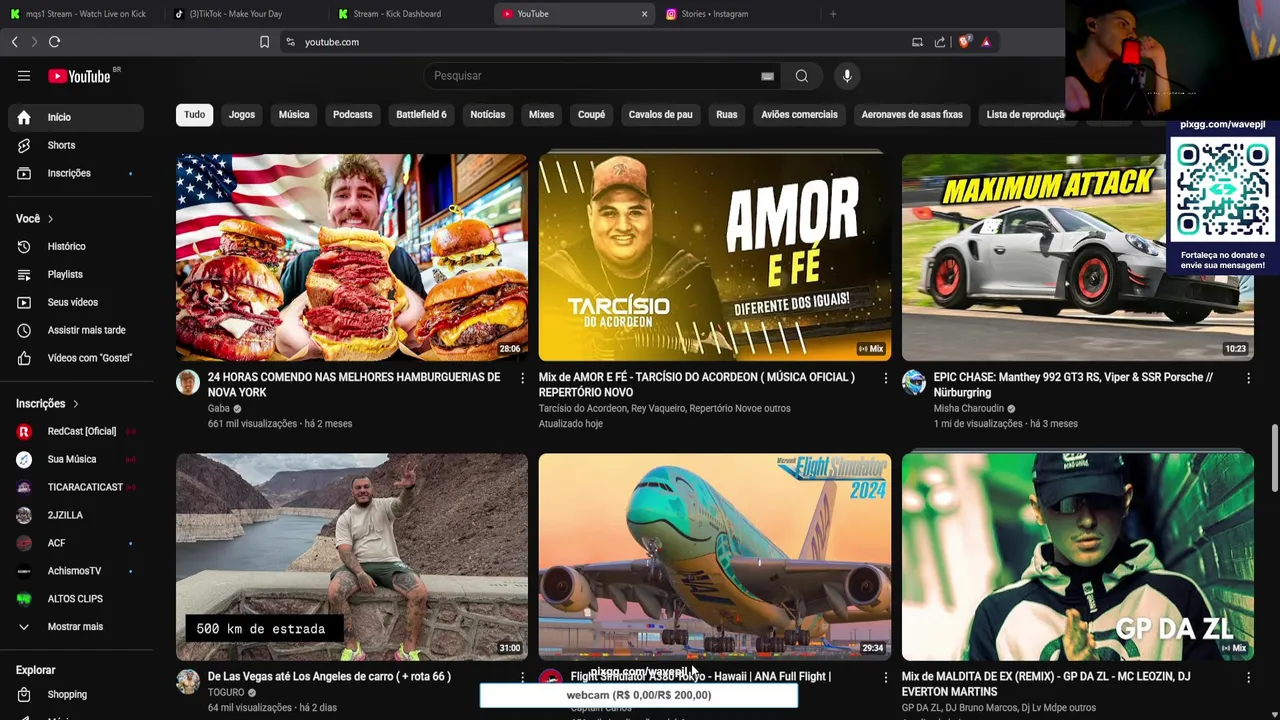Open more options for EPIC CHASE video
This screenshot has width=1280, height=720.
1248,378
